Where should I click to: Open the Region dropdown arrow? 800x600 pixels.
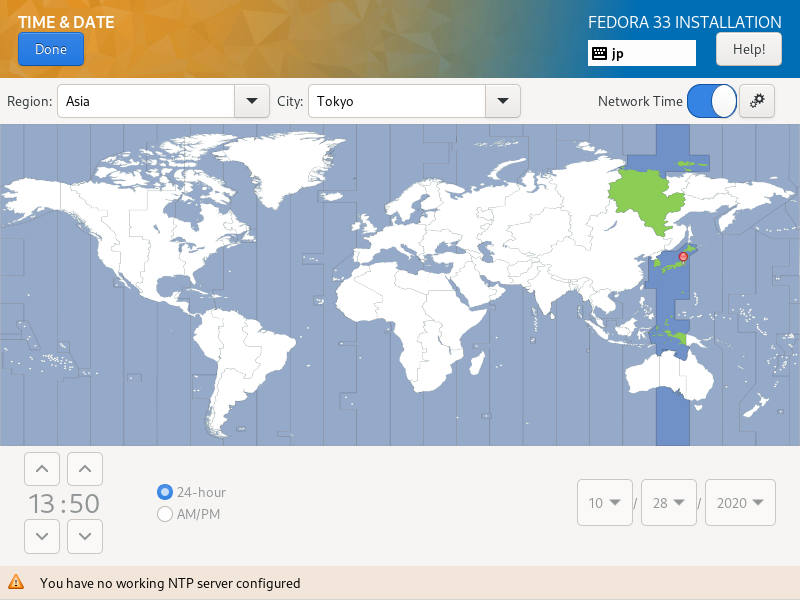click(252, 101)
